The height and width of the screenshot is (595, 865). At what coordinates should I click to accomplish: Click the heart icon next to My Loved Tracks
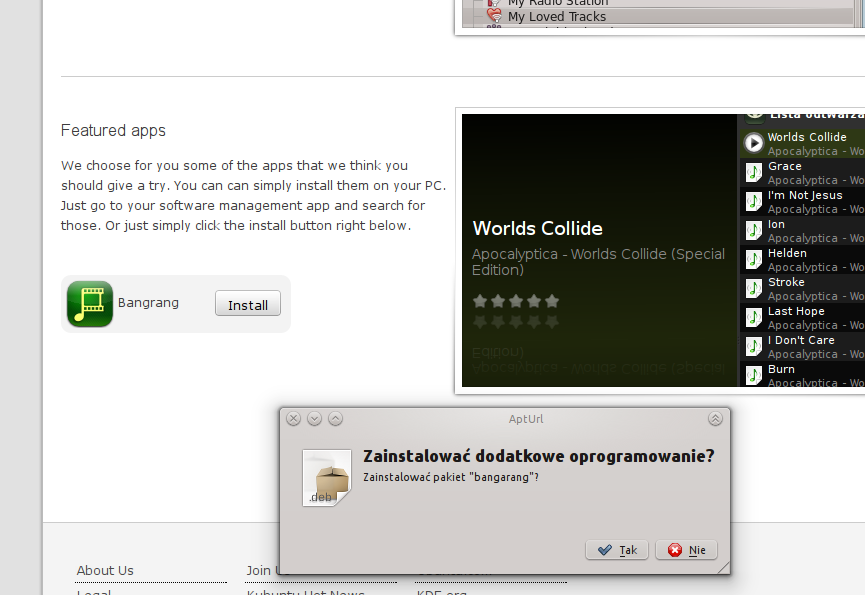tap(494, 15)
